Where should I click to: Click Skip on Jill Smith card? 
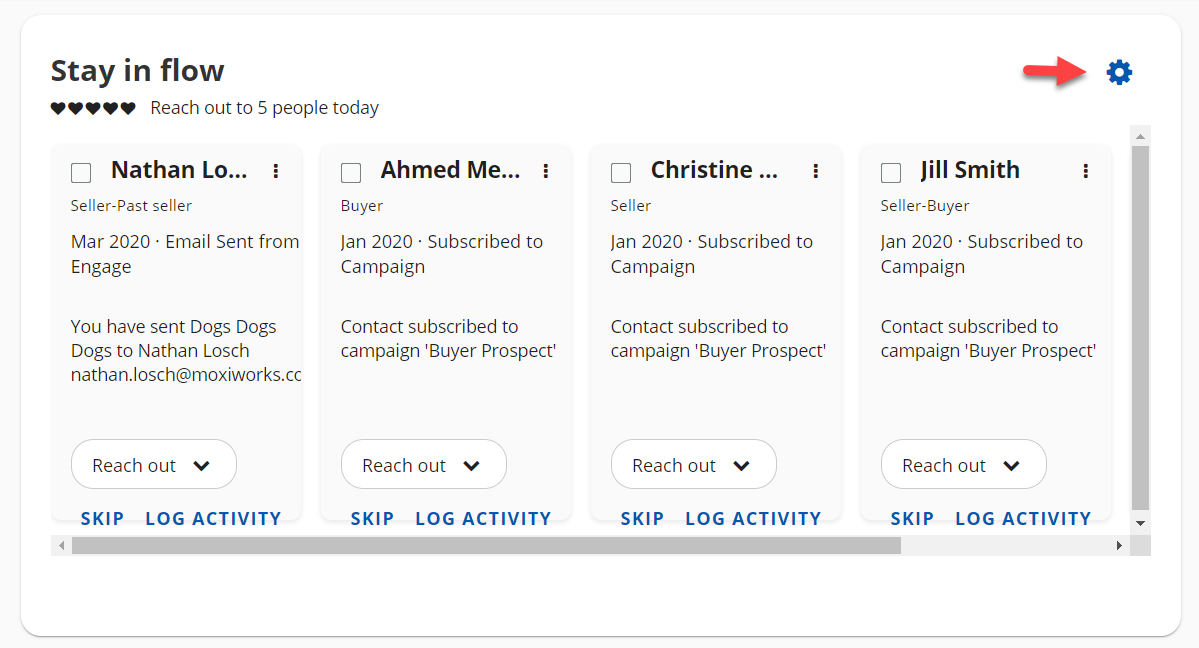[912, 518]
